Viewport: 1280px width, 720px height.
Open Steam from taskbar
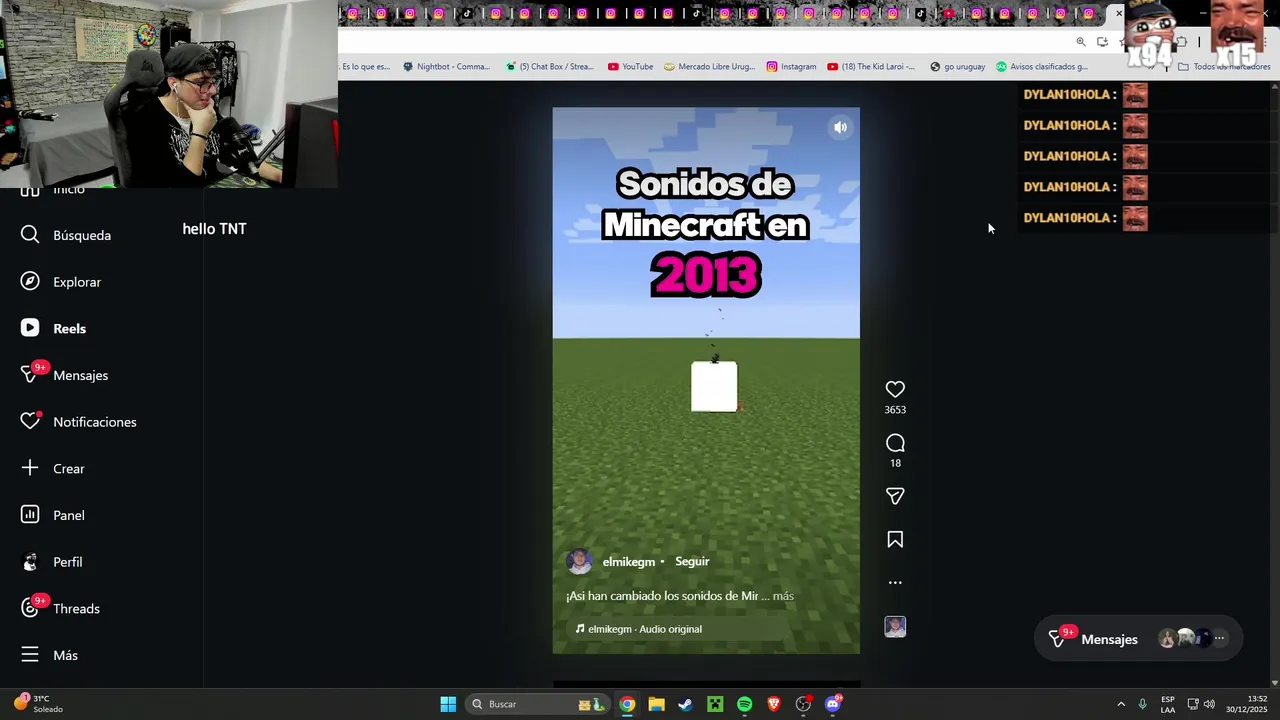pyautogui.click(x=685, y=704)
